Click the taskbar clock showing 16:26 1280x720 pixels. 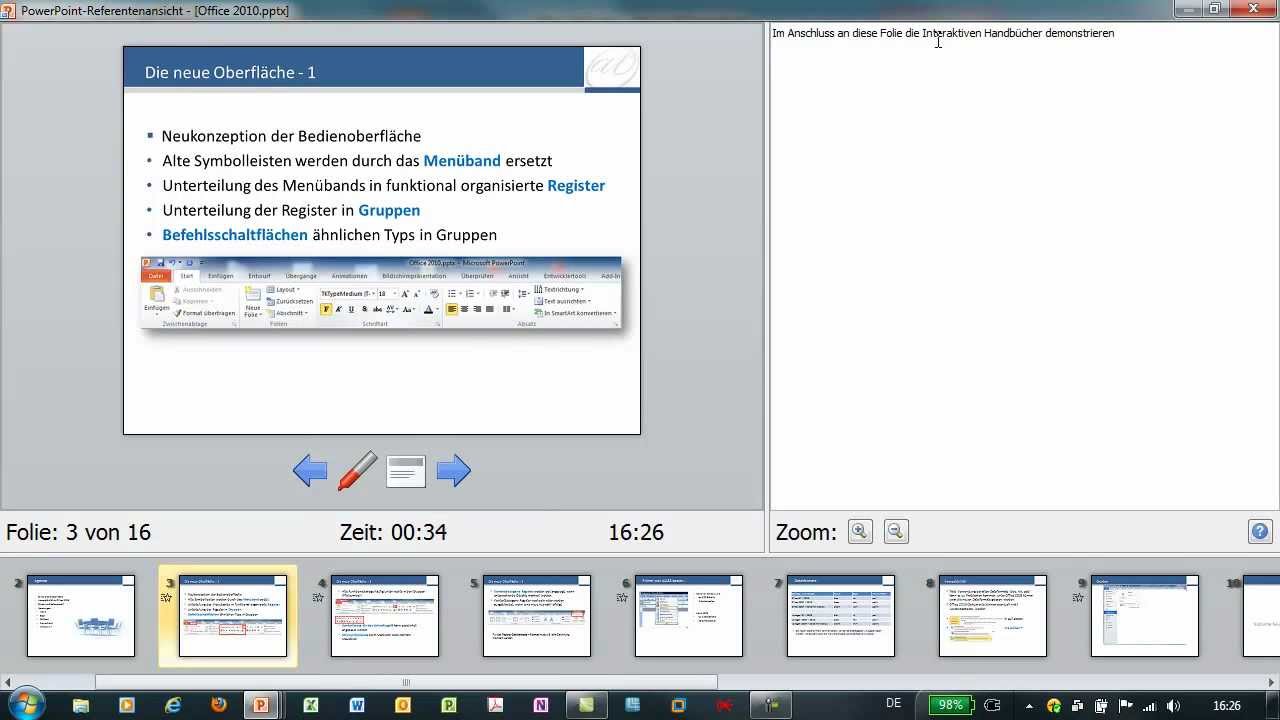1227,705
